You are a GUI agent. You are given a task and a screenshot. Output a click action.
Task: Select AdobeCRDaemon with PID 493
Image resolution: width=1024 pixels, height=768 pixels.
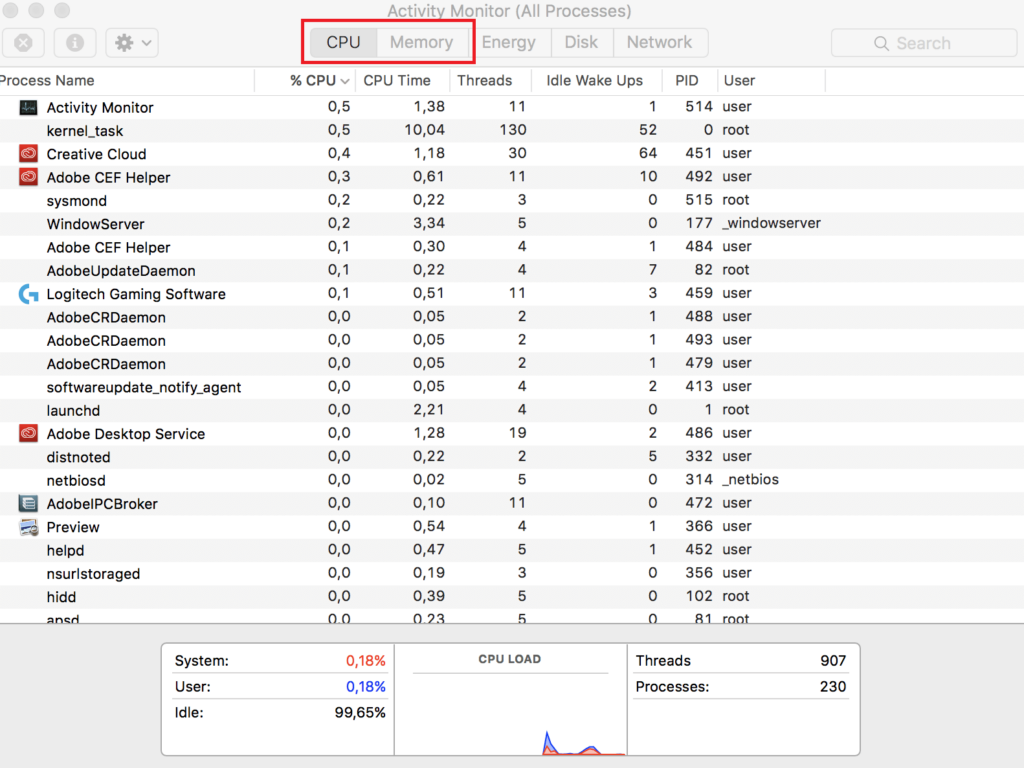[x=512, y=340]
